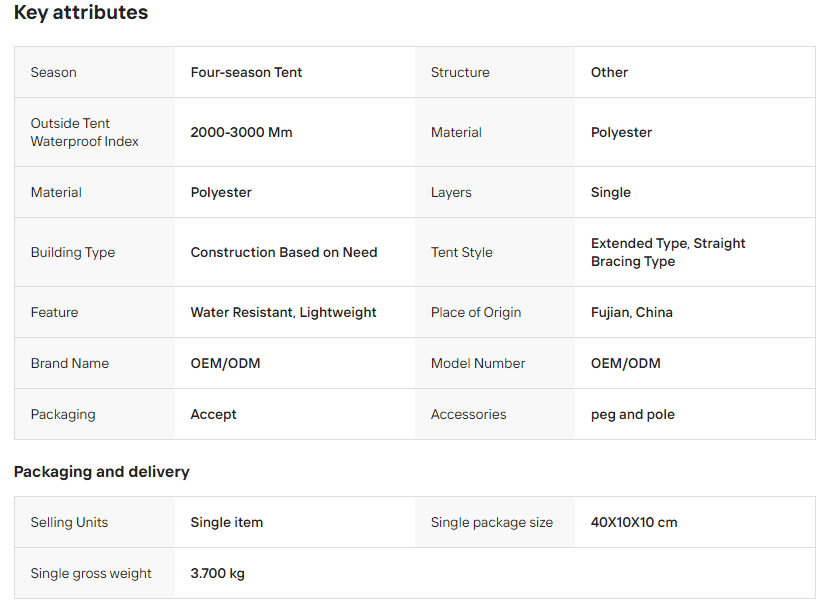Viewport: 834px width, 608px height.
Task: Select the Single item selling unit value
Action: pyautogui.click(x=226, y=522)
